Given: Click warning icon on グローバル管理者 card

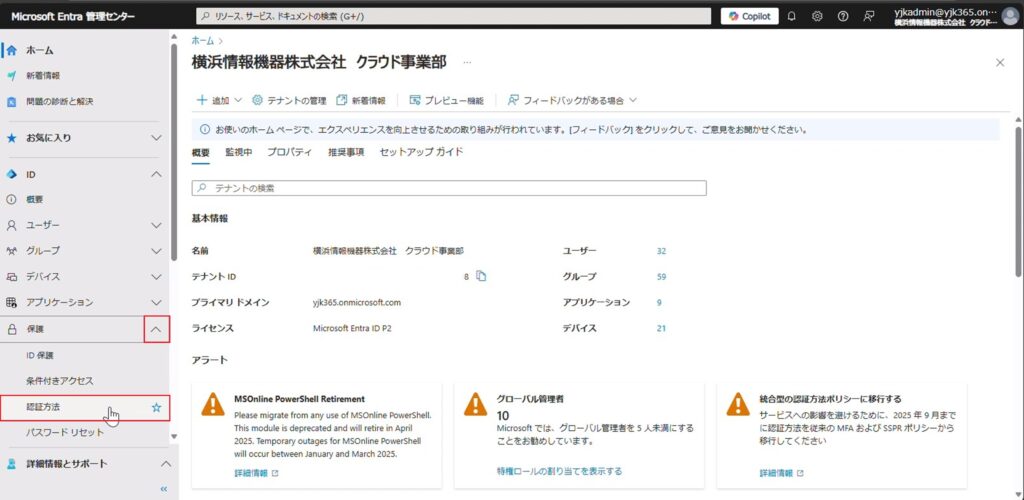Looking at the screenshot, I should [475, 404].
